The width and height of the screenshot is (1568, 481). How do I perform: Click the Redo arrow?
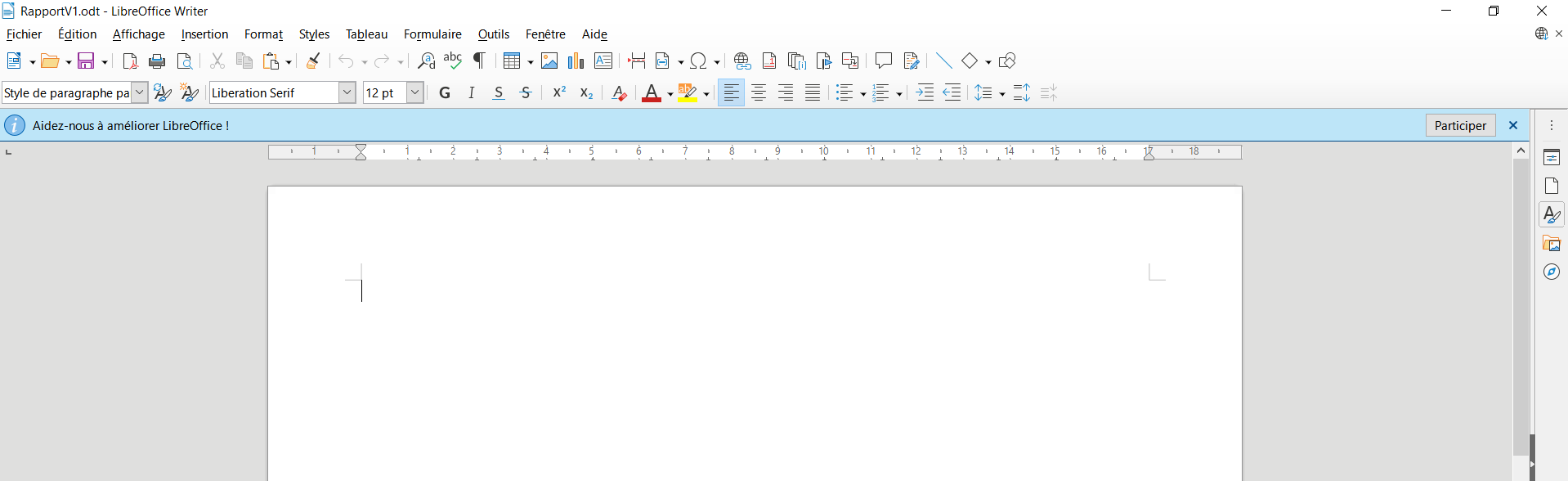point(382,61)
